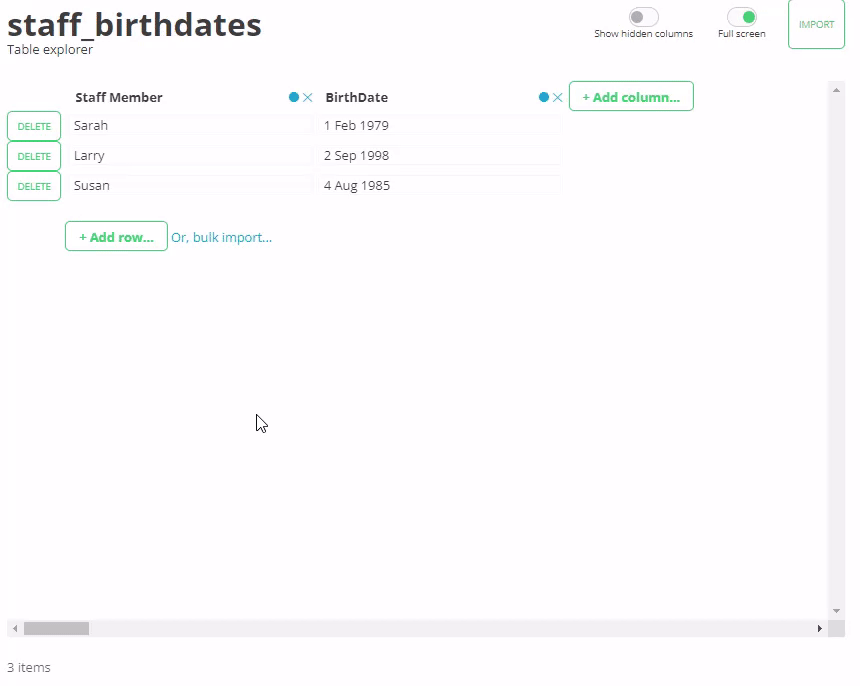Click the up arrow of the vertical scrollbar

(x=836, y=90)
